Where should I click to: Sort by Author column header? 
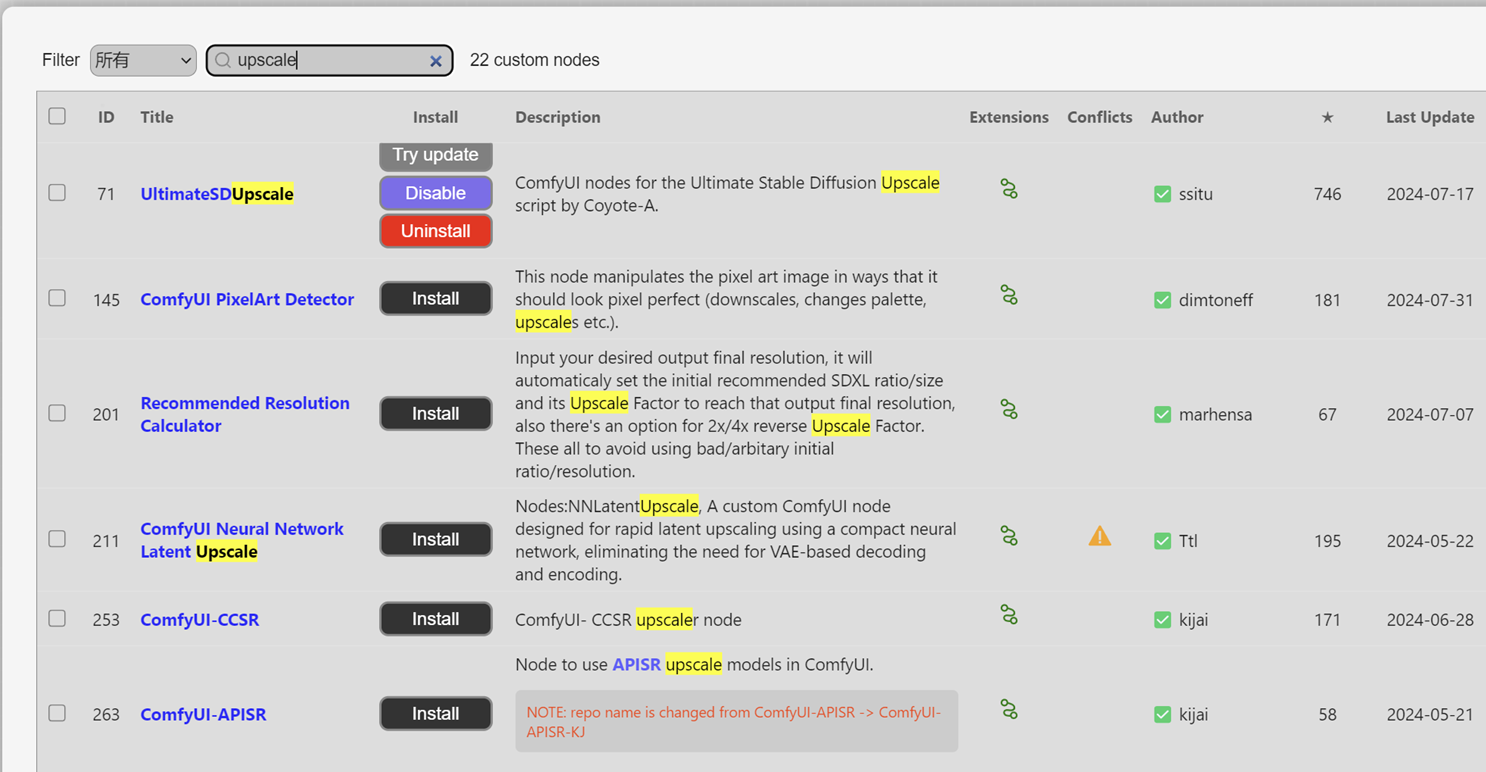pyautogui.click(x=1177, y=117)
